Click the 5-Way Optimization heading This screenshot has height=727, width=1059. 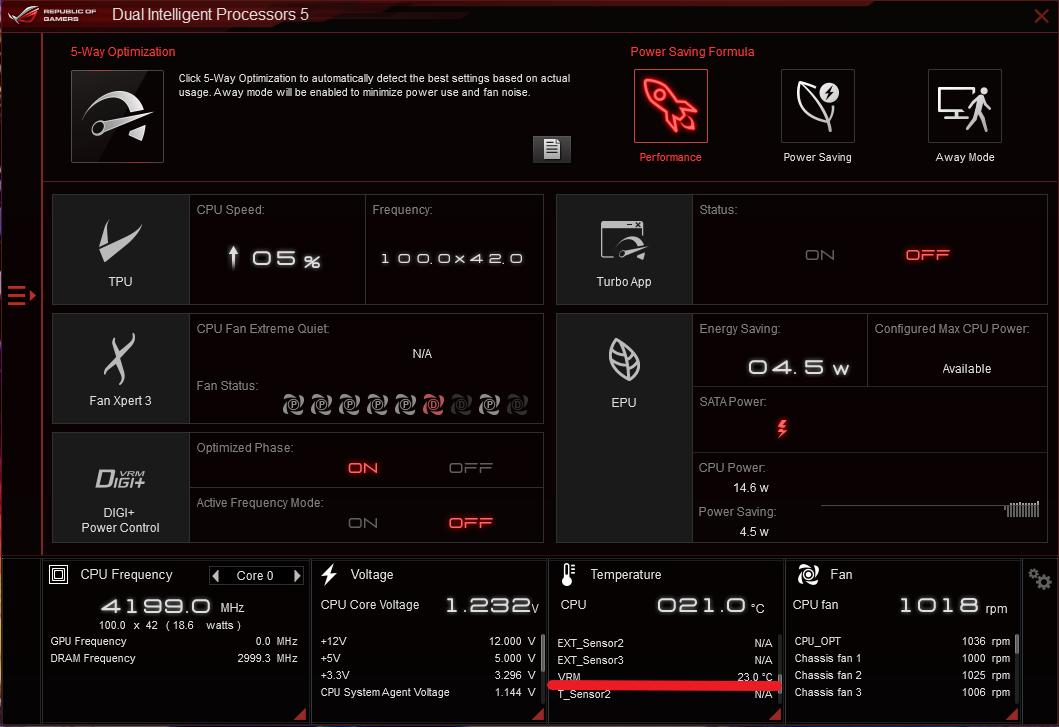pos(123,52)
